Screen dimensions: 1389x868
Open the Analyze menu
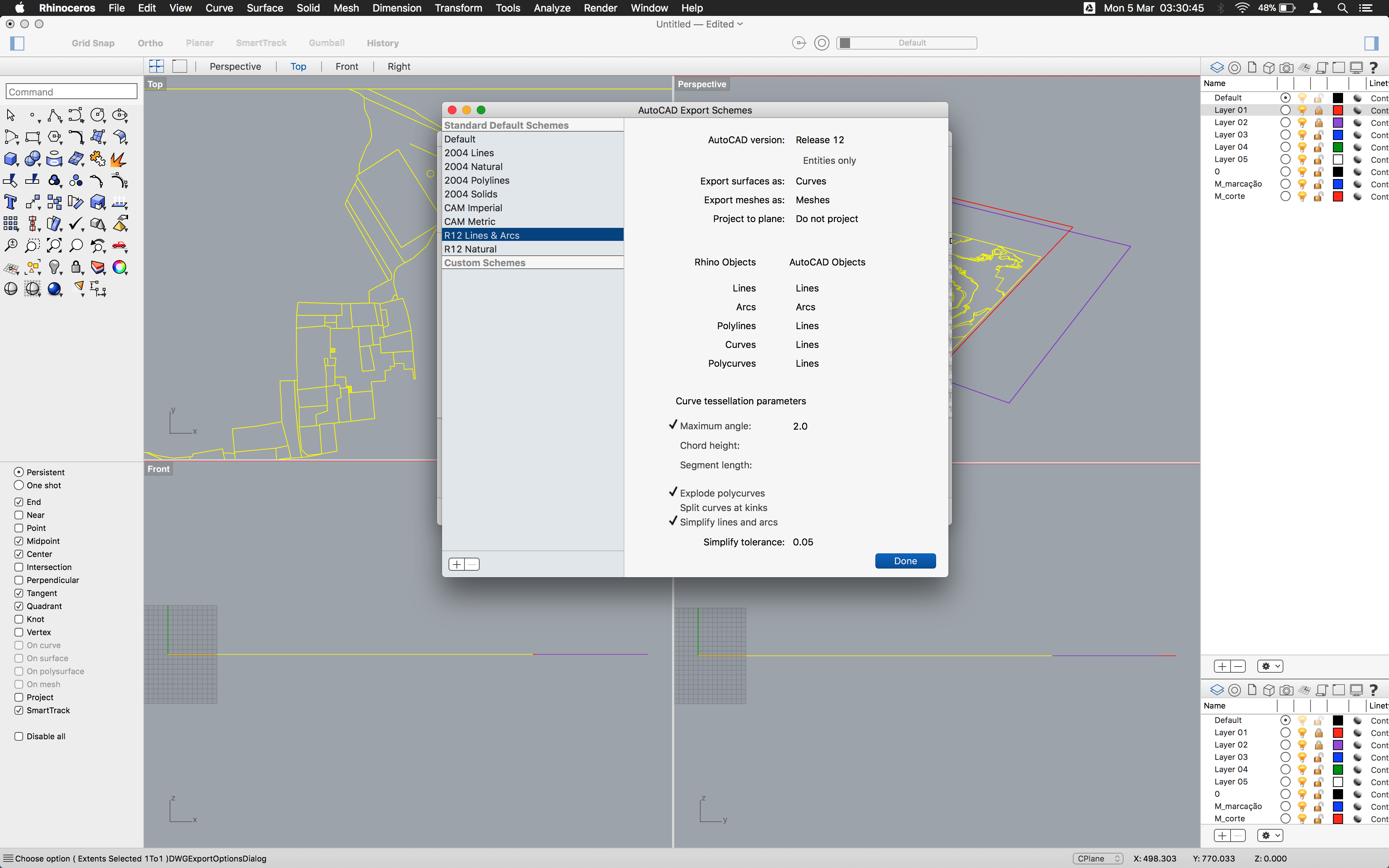(x=552, y=8)
